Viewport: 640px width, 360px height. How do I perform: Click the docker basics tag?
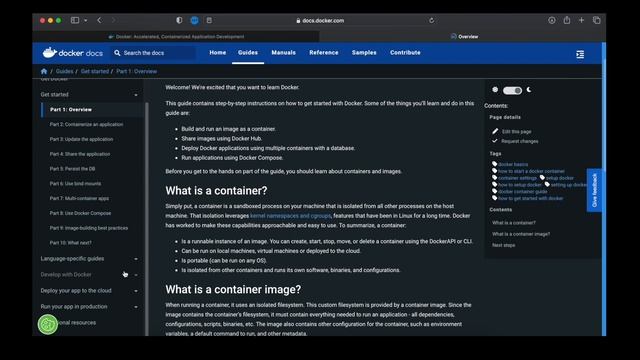point(513,164)
